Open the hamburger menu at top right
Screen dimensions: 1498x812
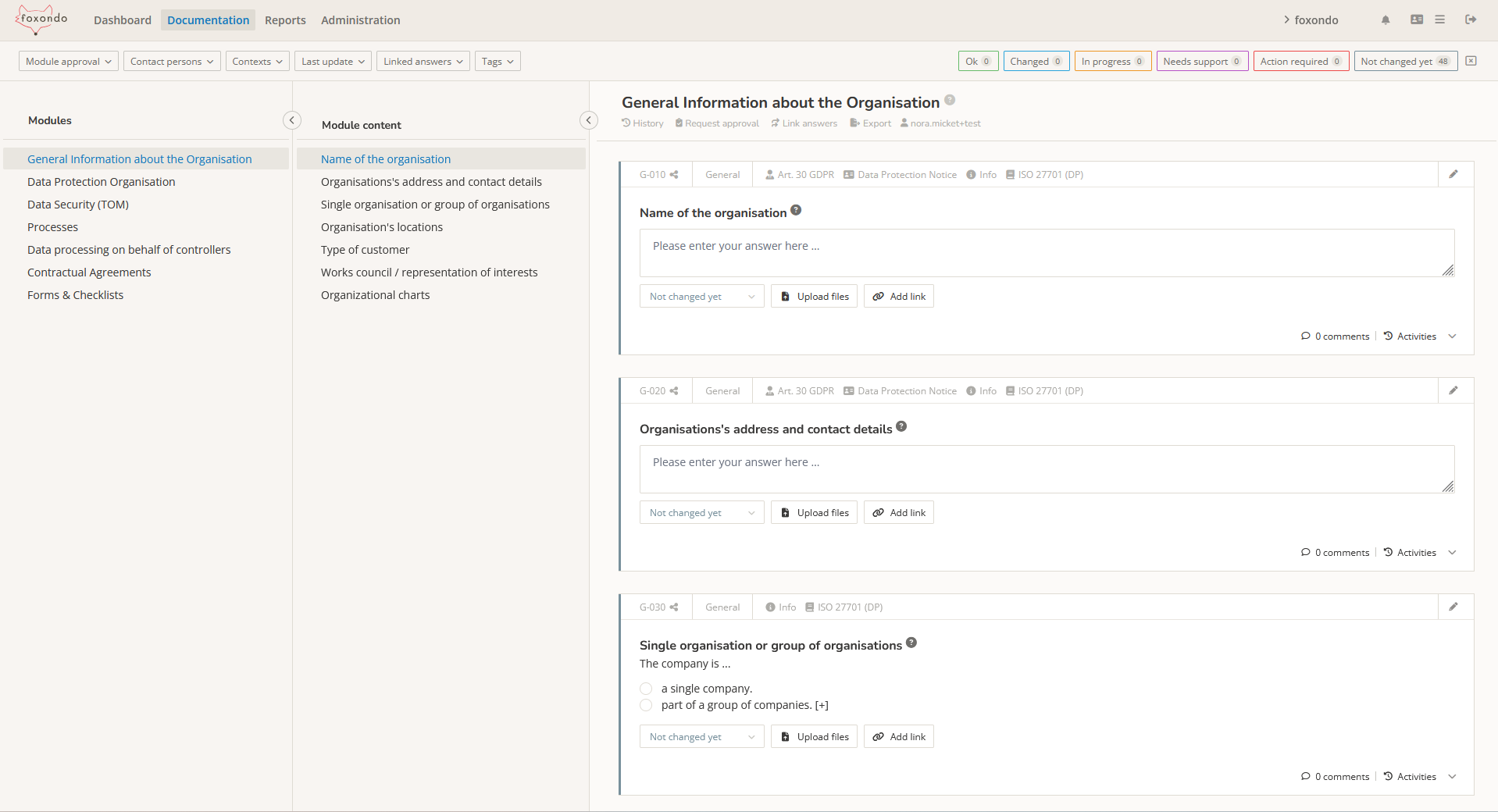1439,20
